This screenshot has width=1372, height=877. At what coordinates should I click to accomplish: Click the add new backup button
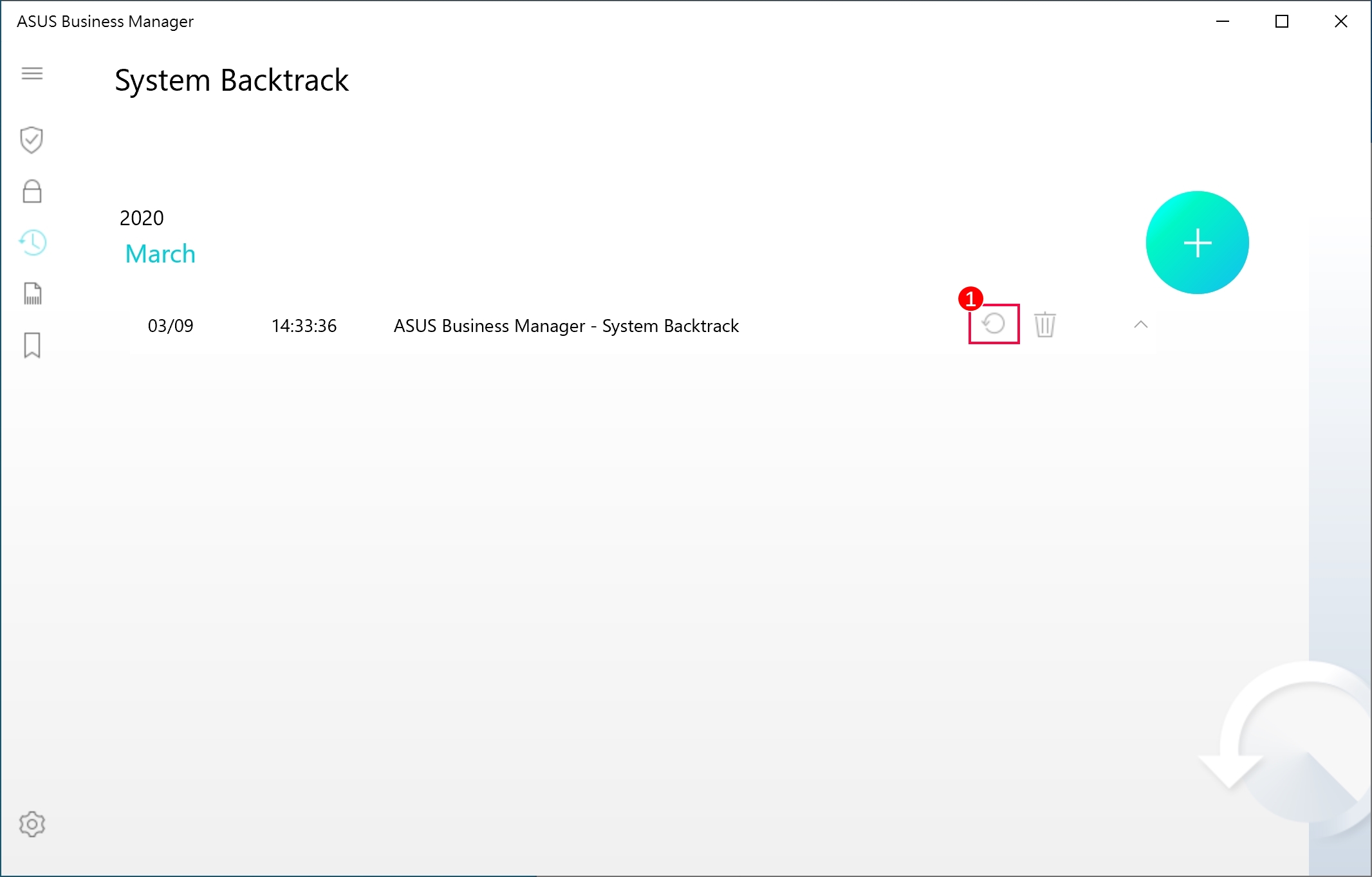pos(1198,242)
